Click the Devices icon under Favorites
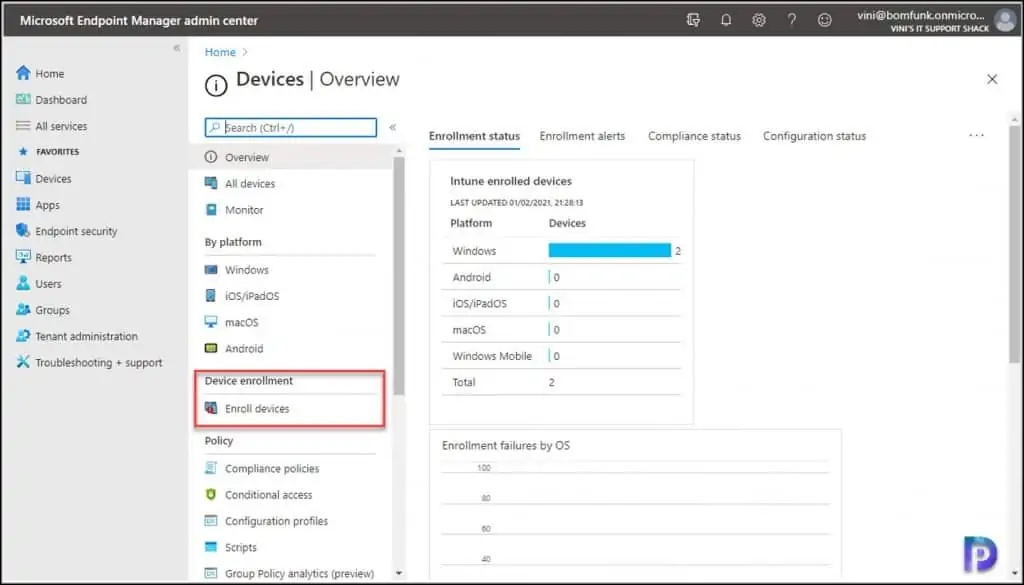Screen dimensions: 1024x585 (x=23, y=178)
